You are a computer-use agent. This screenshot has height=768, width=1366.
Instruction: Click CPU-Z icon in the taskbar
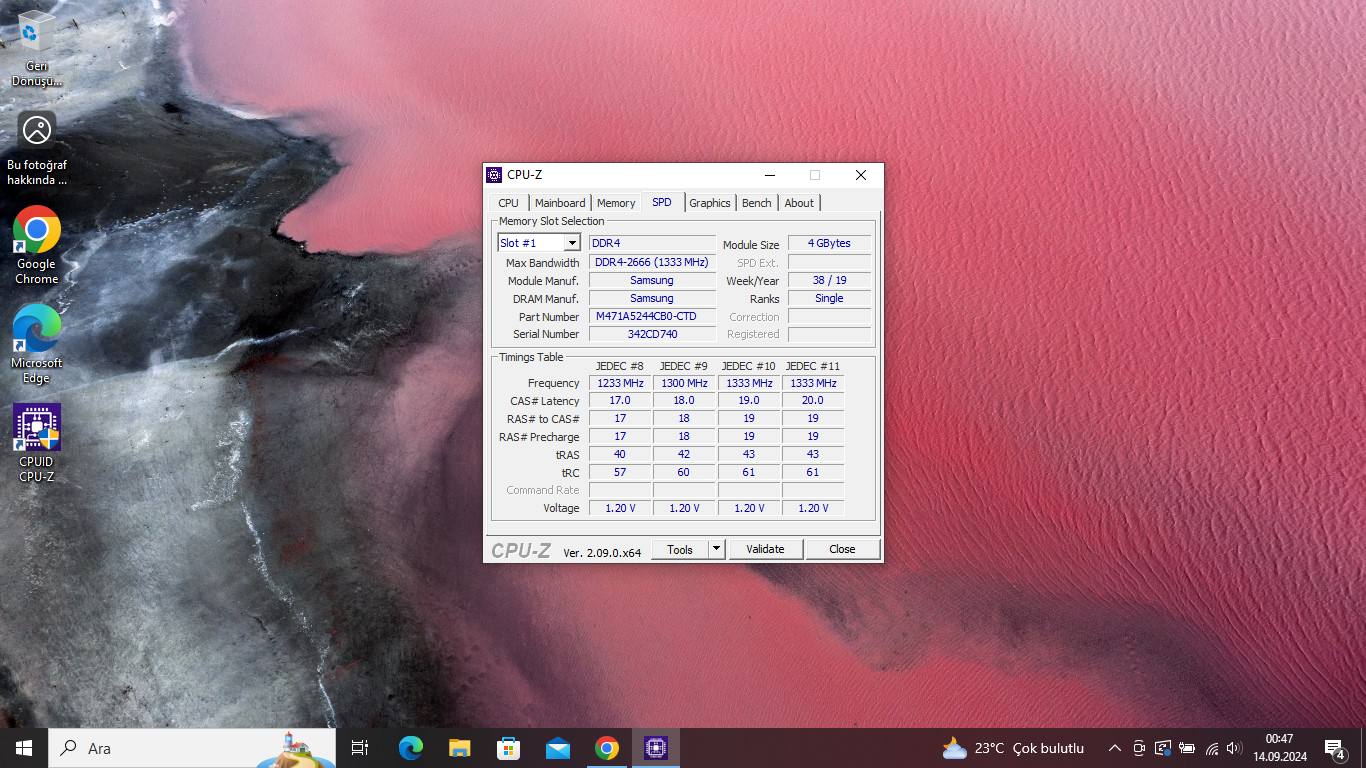pos(655,748)
